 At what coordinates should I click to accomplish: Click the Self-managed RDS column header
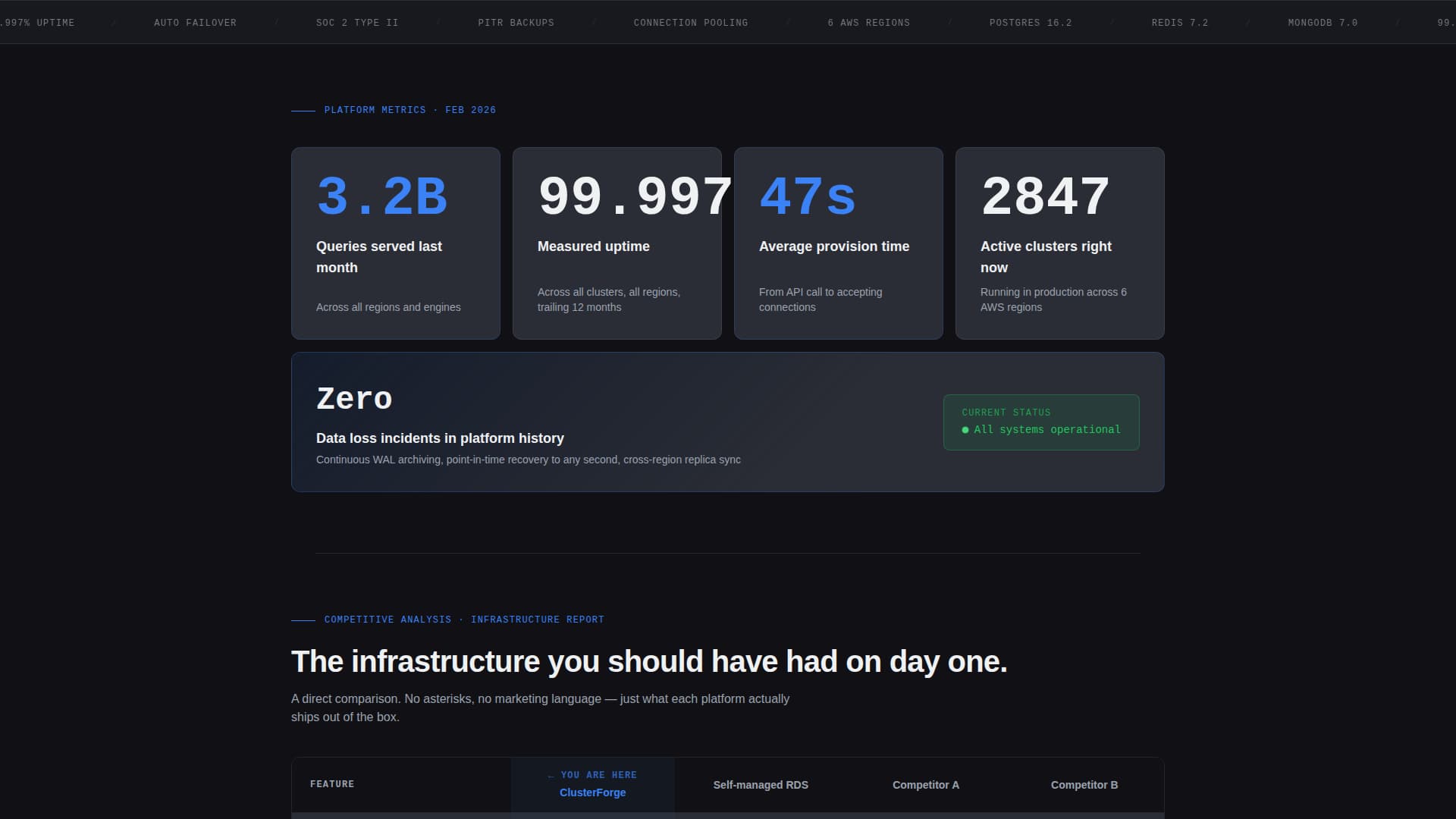point(761,785)
